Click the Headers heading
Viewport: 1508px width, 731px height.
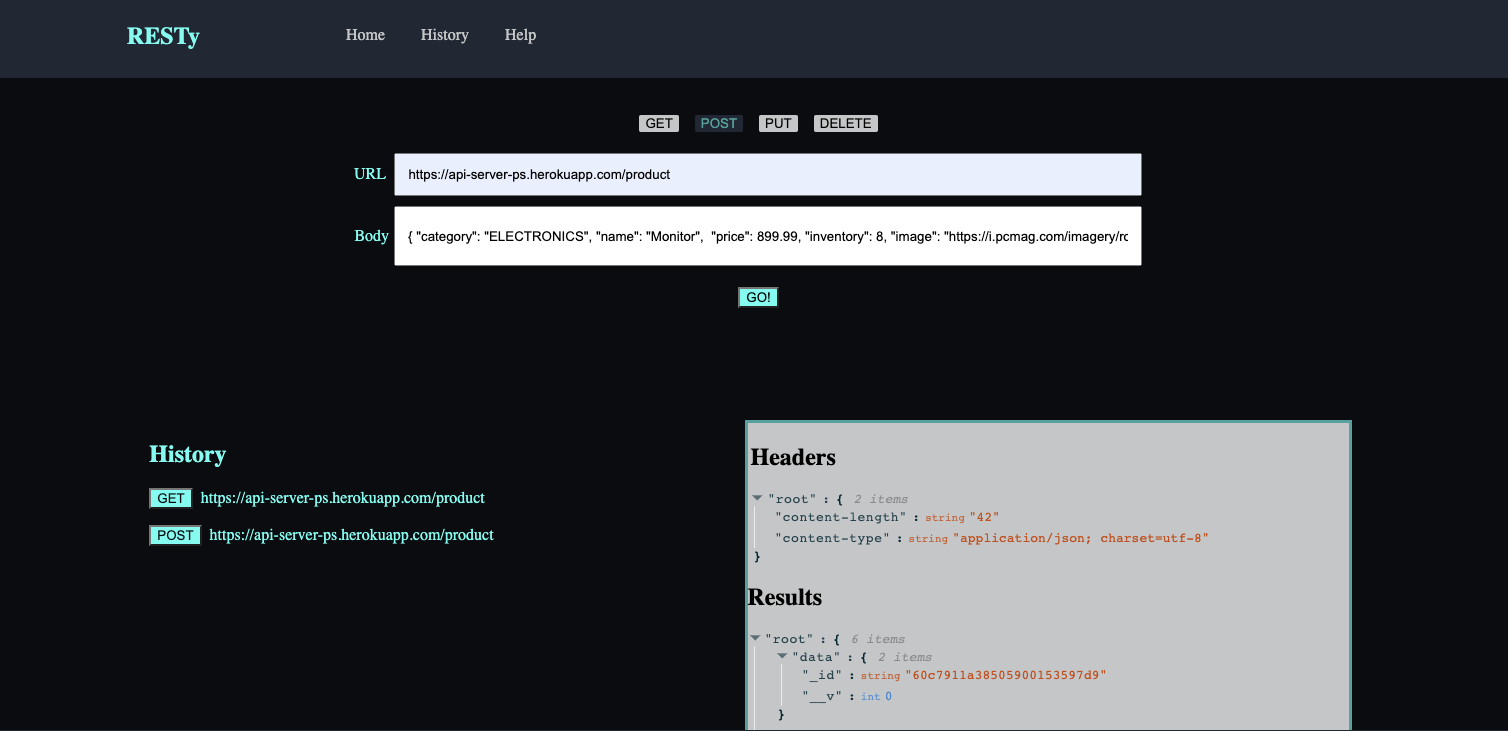click(793, 457)
